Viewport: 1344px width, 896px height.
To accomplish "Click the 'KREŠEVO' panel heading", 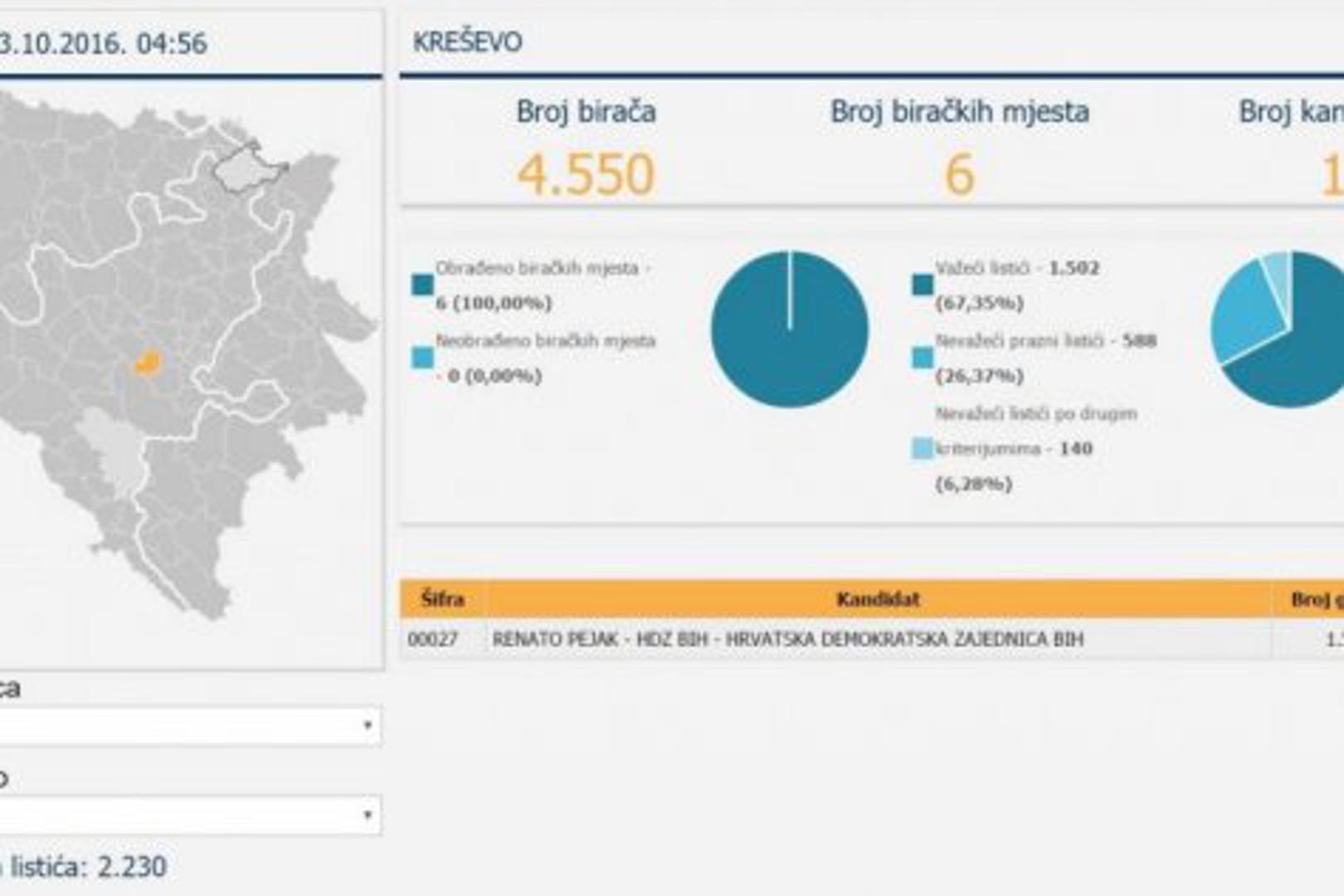I will click(468, 41).
